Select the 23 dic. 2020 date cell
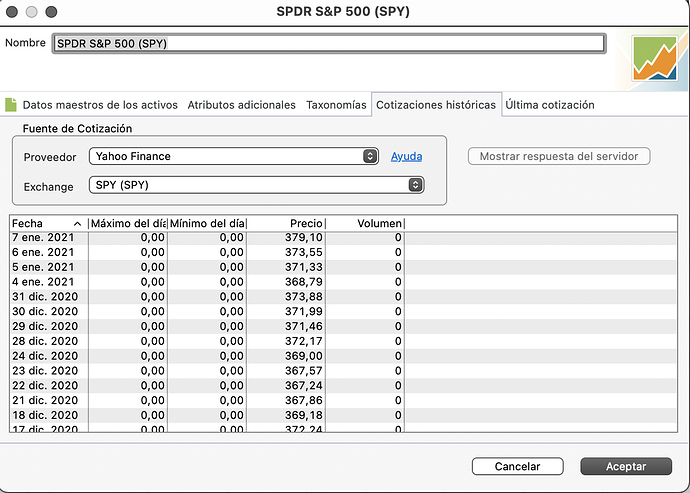Screen dimensions: 690x493 pyautogui.click(x=45, y=371)
